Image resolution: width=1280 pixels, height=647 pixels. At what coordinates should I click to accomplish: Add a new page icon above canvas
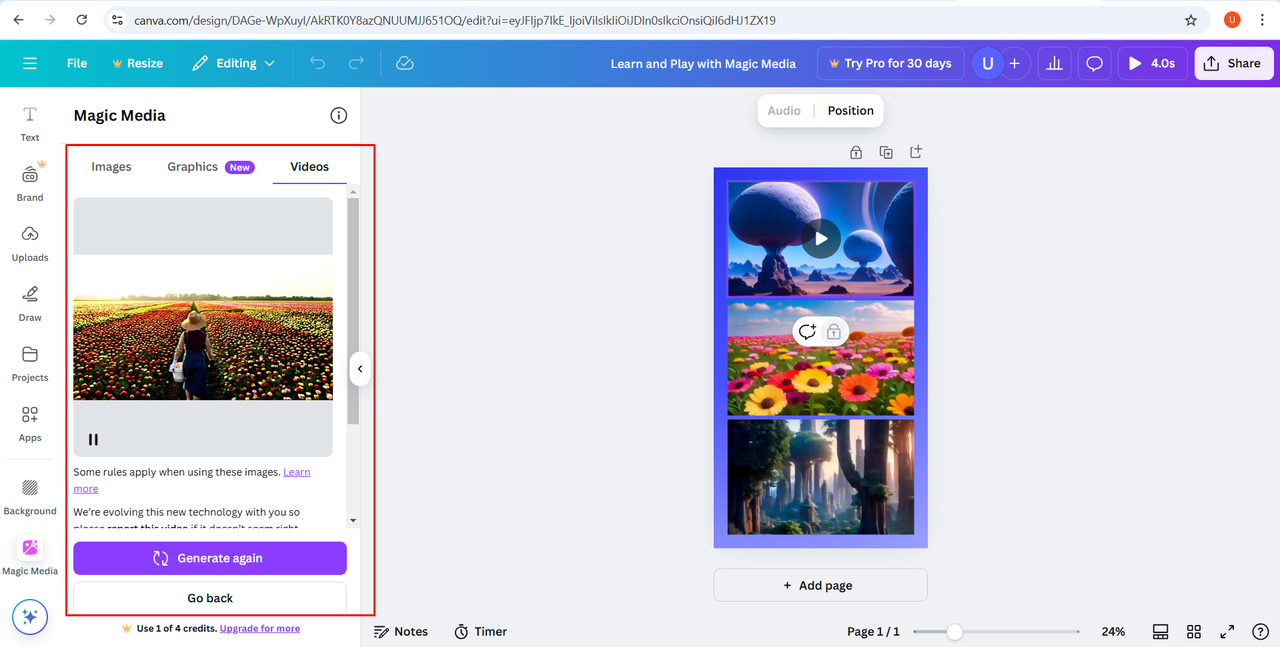pyautogui.click(x=916, y=152)
